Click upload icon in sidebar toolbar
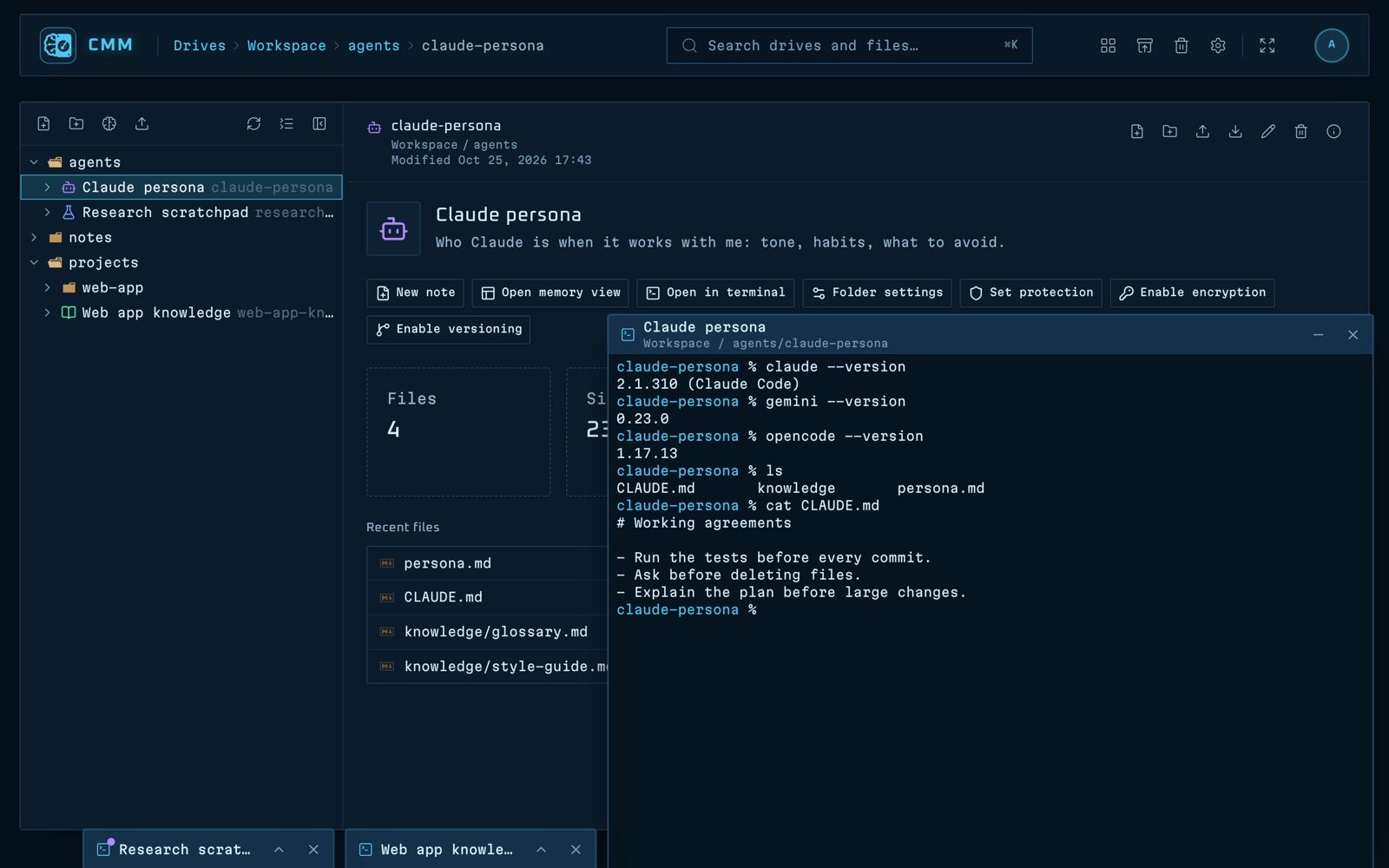1389x868 pixels. click(x=142, y=124)
